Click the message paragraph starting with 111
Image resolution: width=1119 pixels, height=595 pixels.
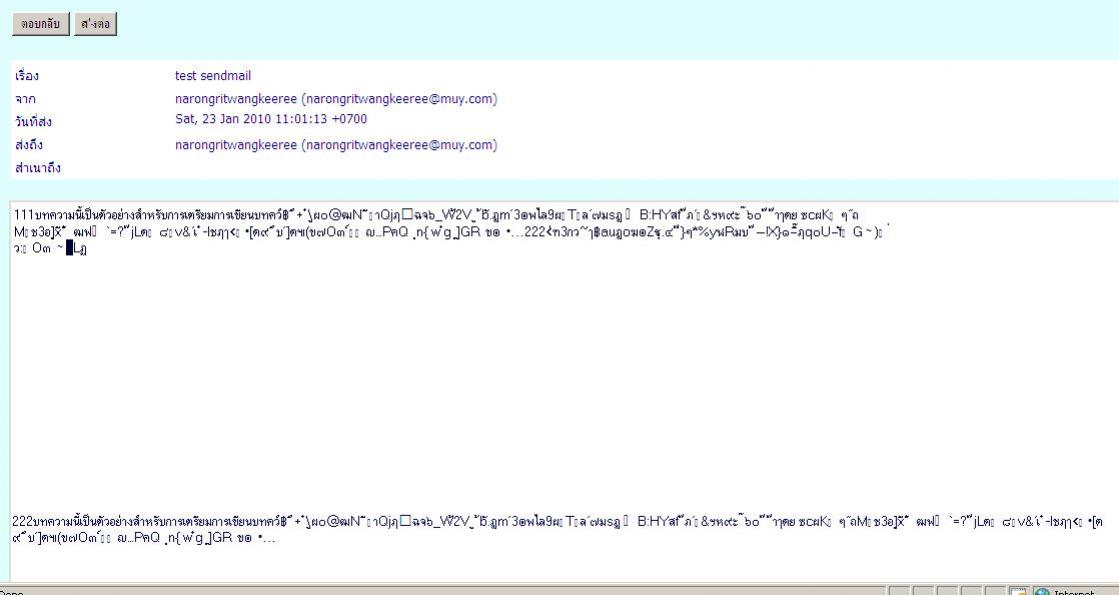click(x=450, y=231)
